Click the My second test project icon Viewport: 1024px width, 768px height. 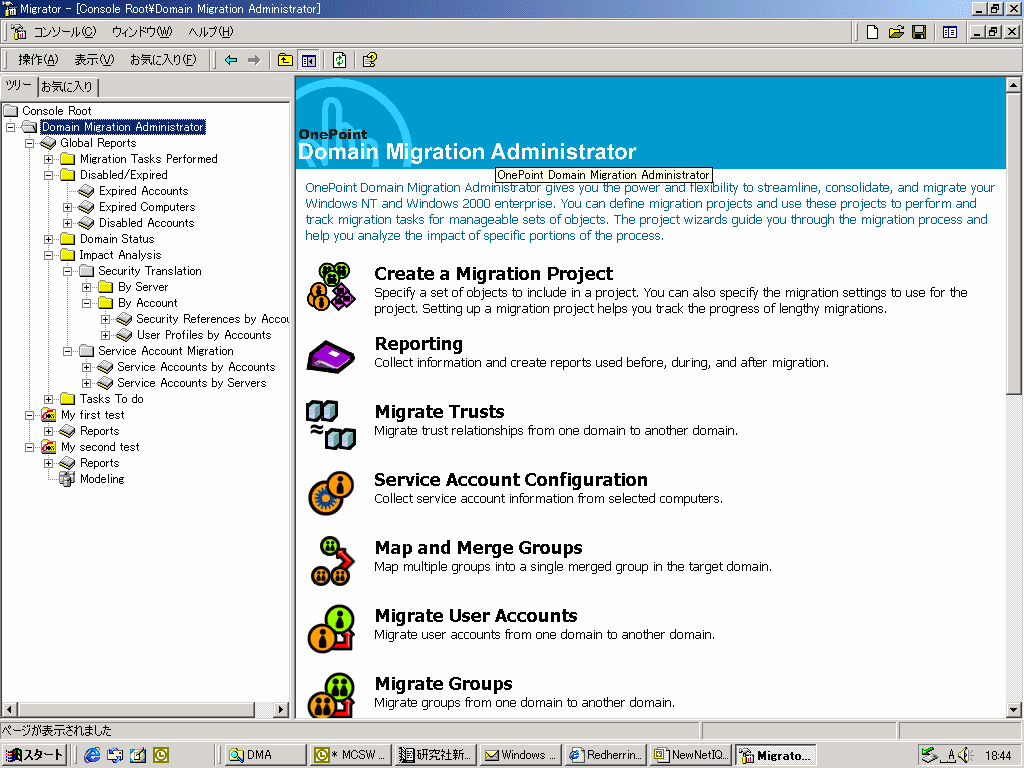click(48, 447)
